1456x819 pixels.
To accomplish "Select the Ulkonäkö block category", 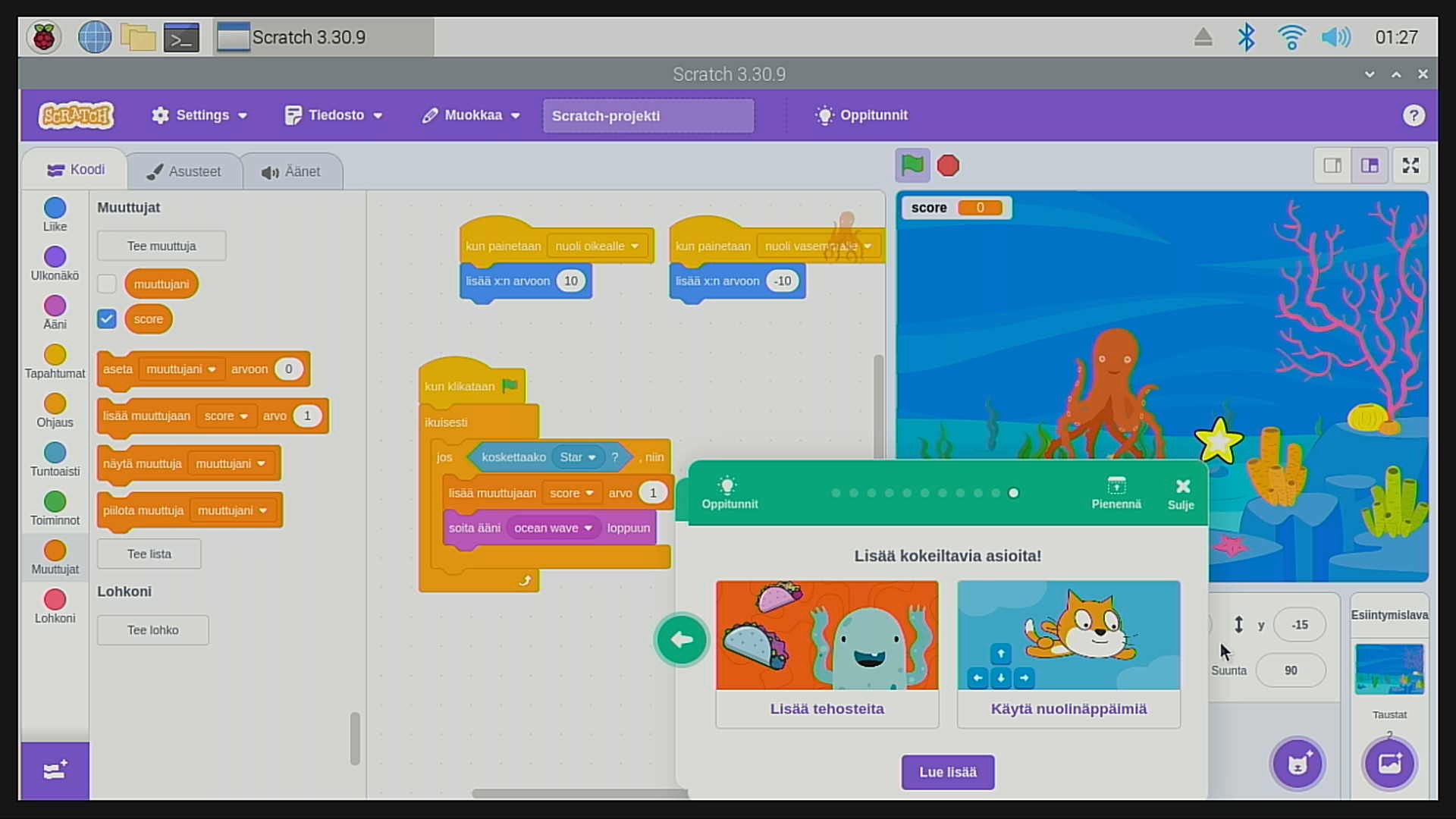I will click(55, 264).
